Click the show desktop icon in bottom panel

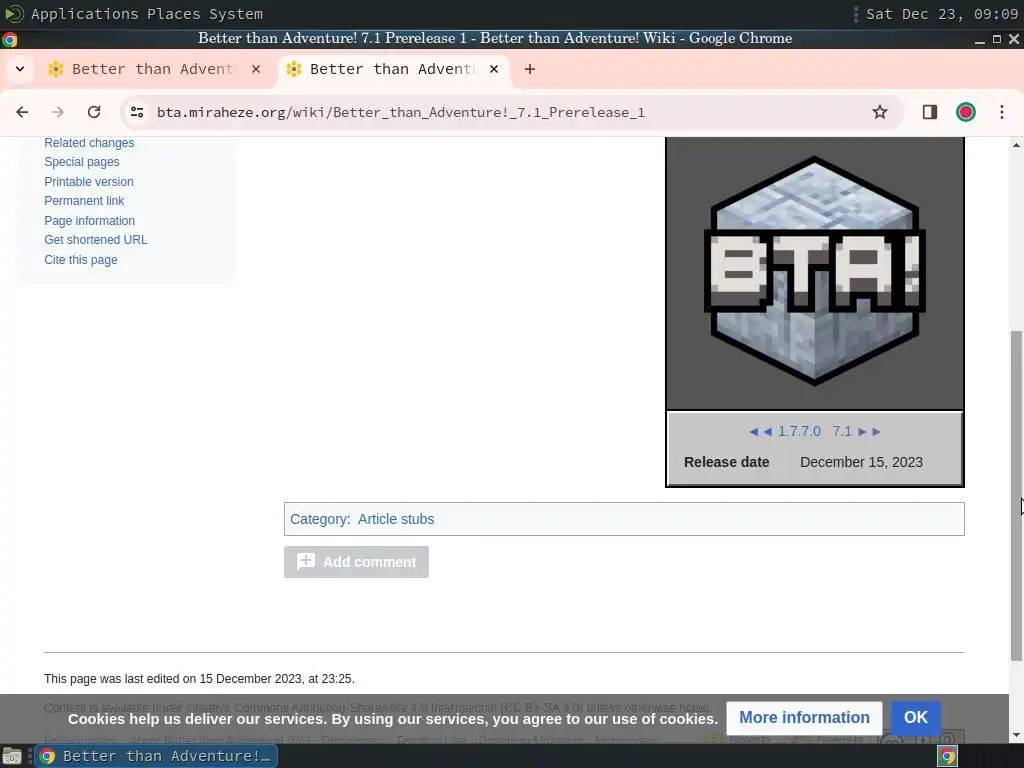(12, 756)
